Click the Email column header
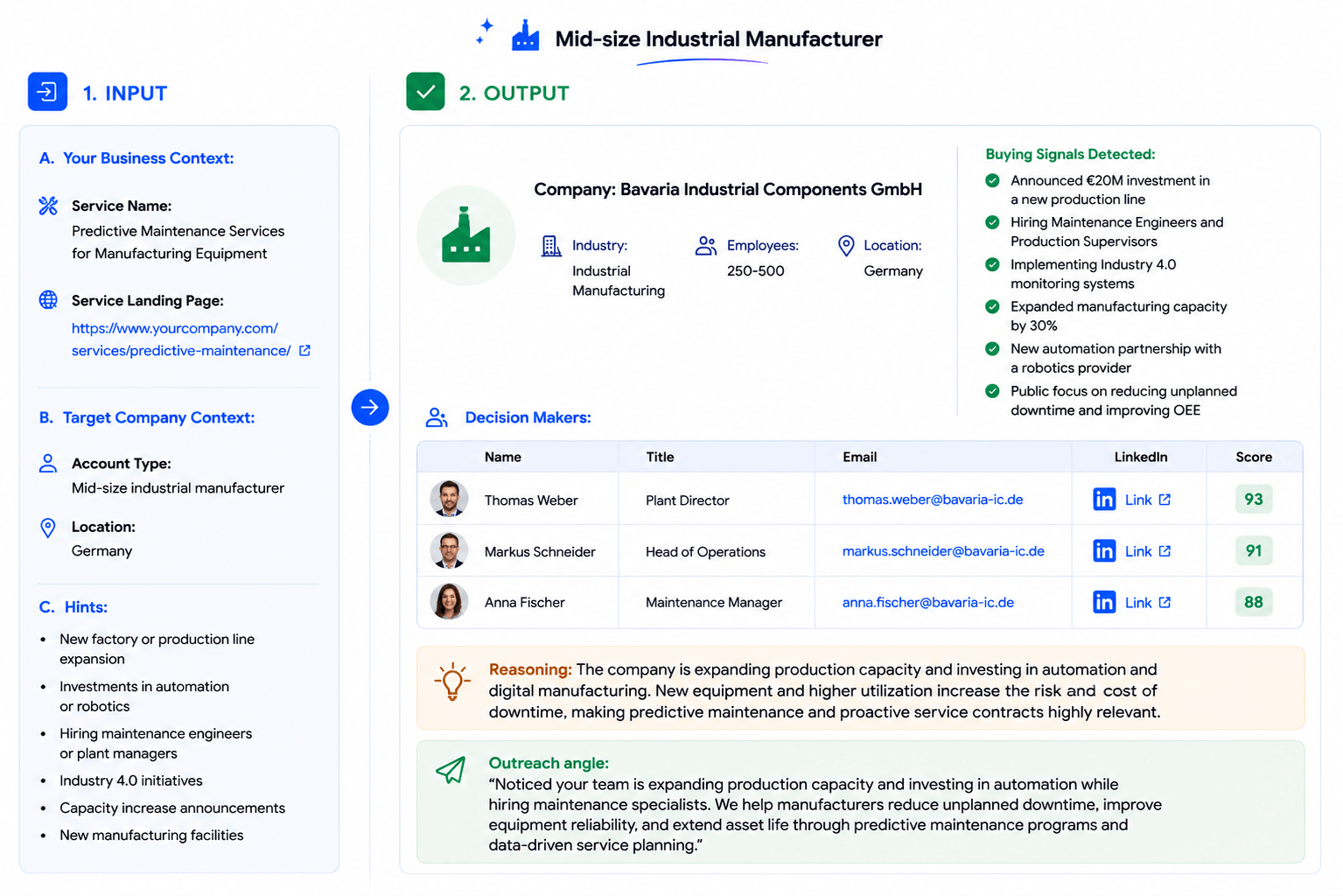Screen dimensions: 1343x896 click(x=859, y=457)
